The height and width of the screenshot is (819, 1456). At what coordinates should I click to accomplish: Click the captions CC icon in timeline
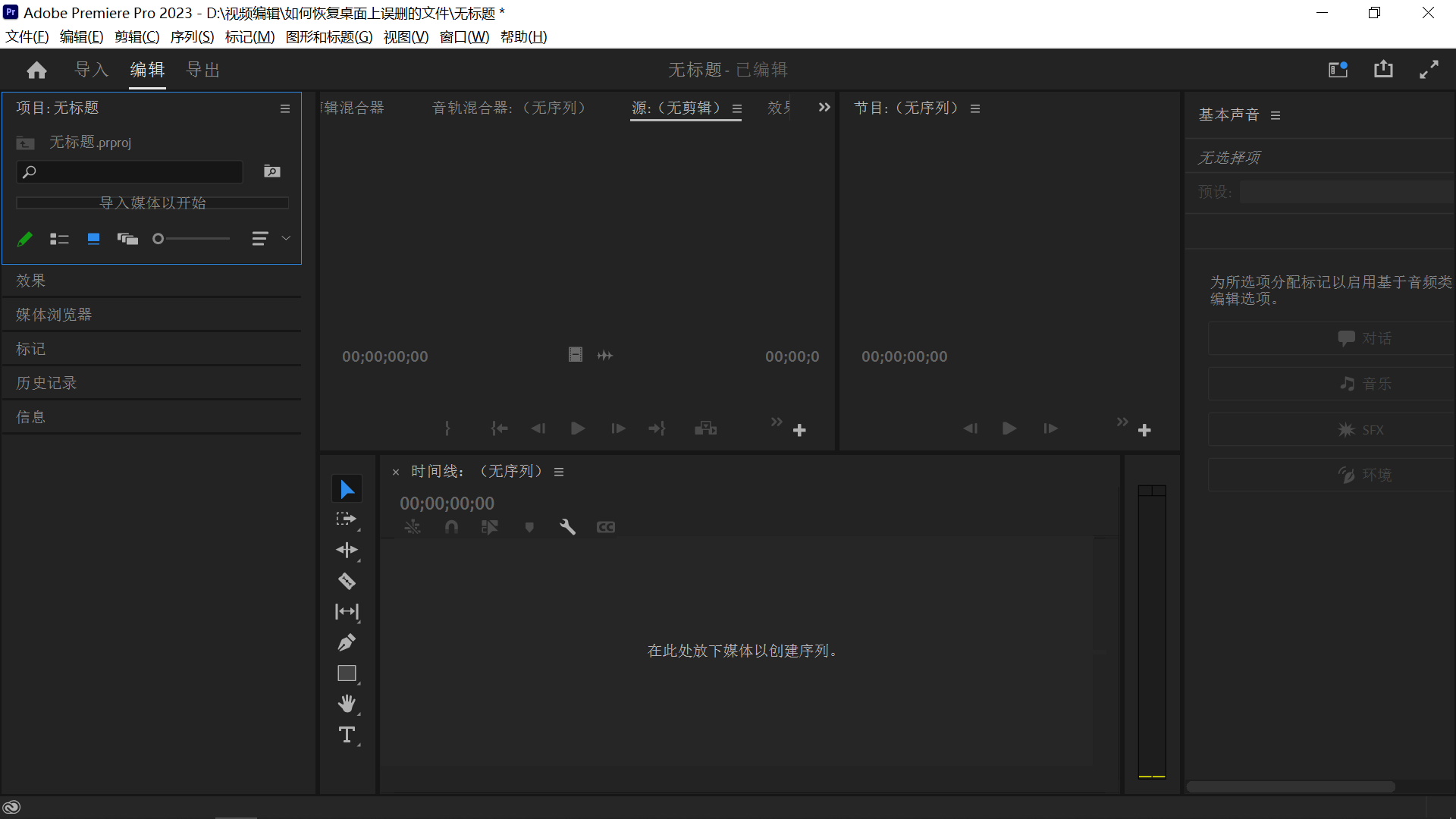coord(606,527)
